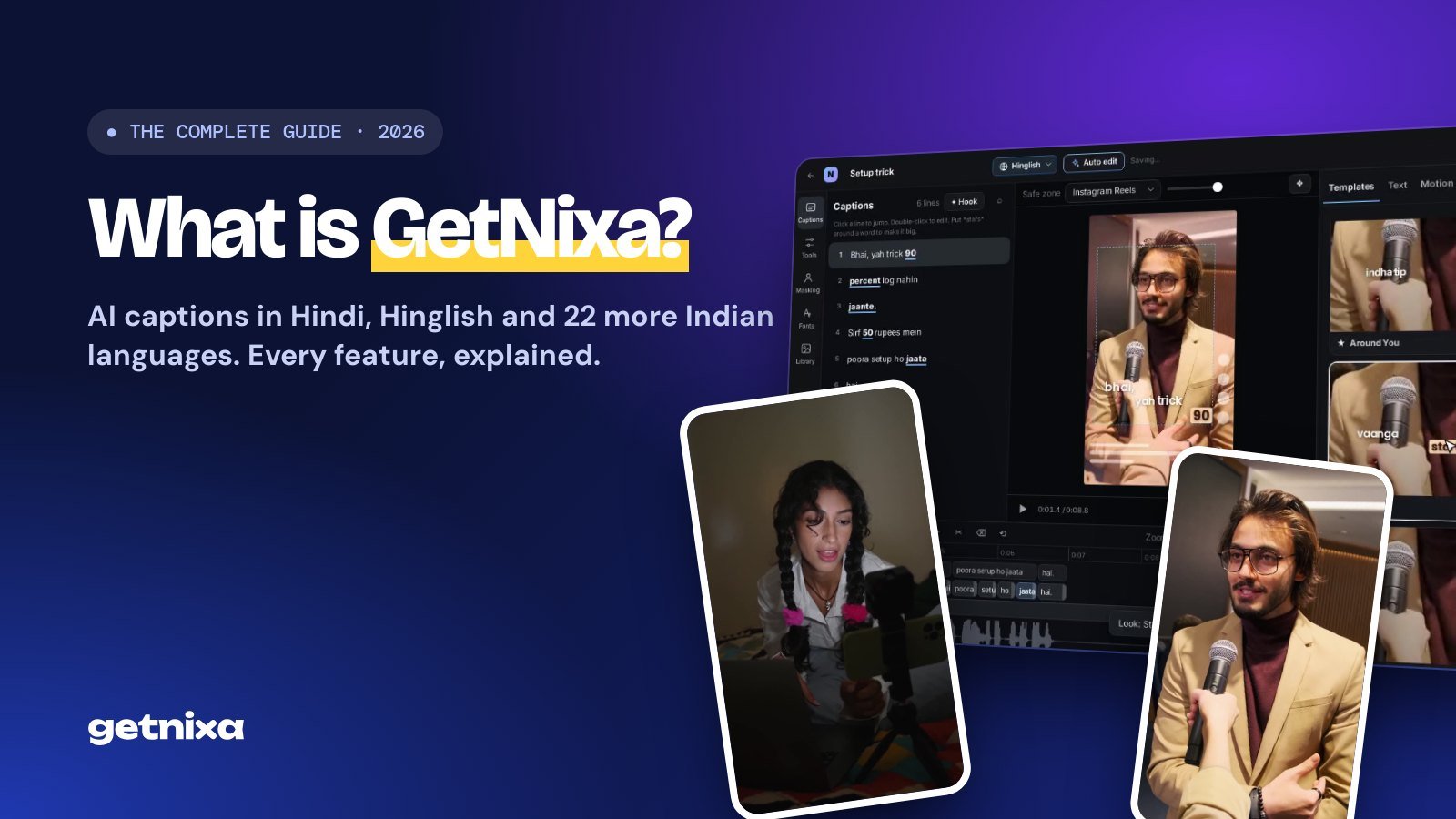1456x819 pixels.
Task: Click the video preview in the editor canvas
Action: (1160, 349)
